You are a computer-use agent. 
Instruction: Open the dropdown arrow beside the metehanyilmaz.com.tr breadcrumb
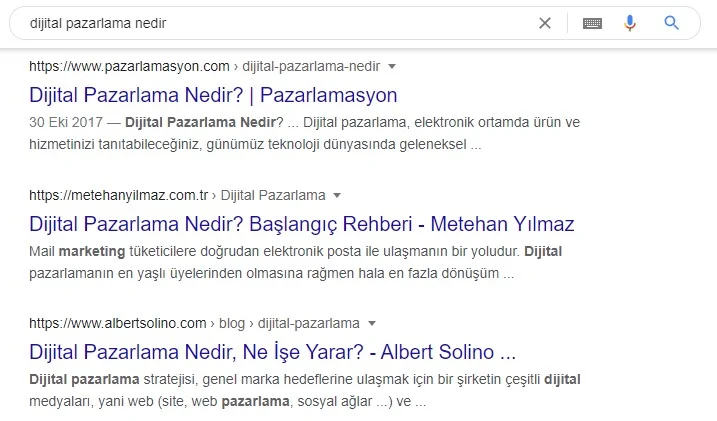(x=337, y=194)
